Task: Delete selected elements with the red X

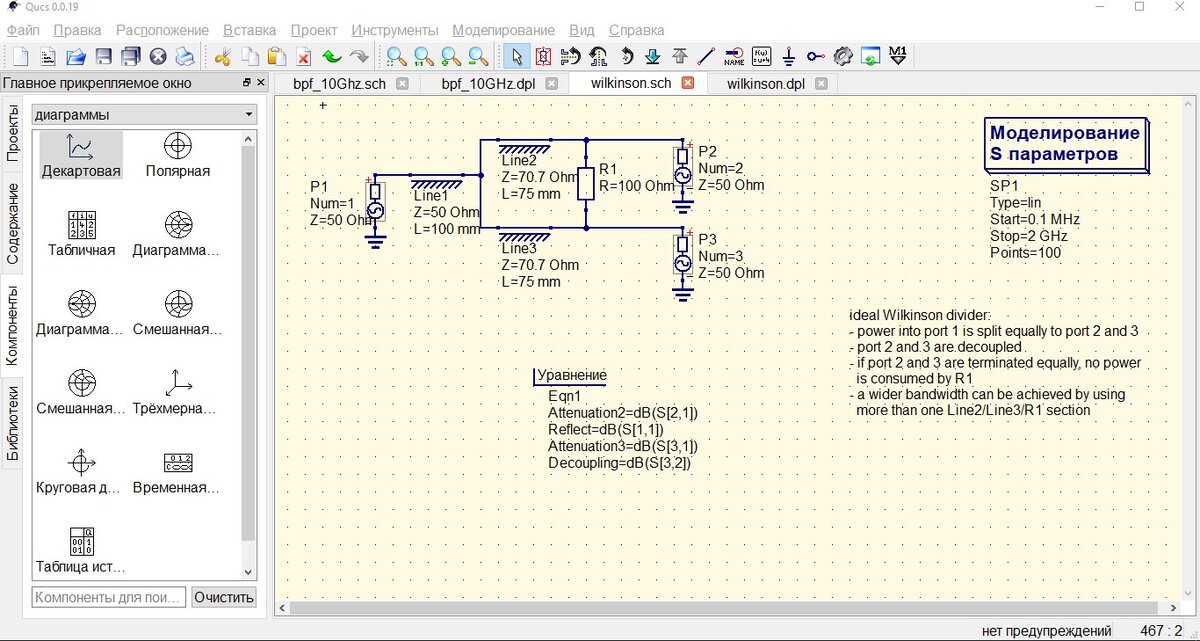Action: coord(304,56)
